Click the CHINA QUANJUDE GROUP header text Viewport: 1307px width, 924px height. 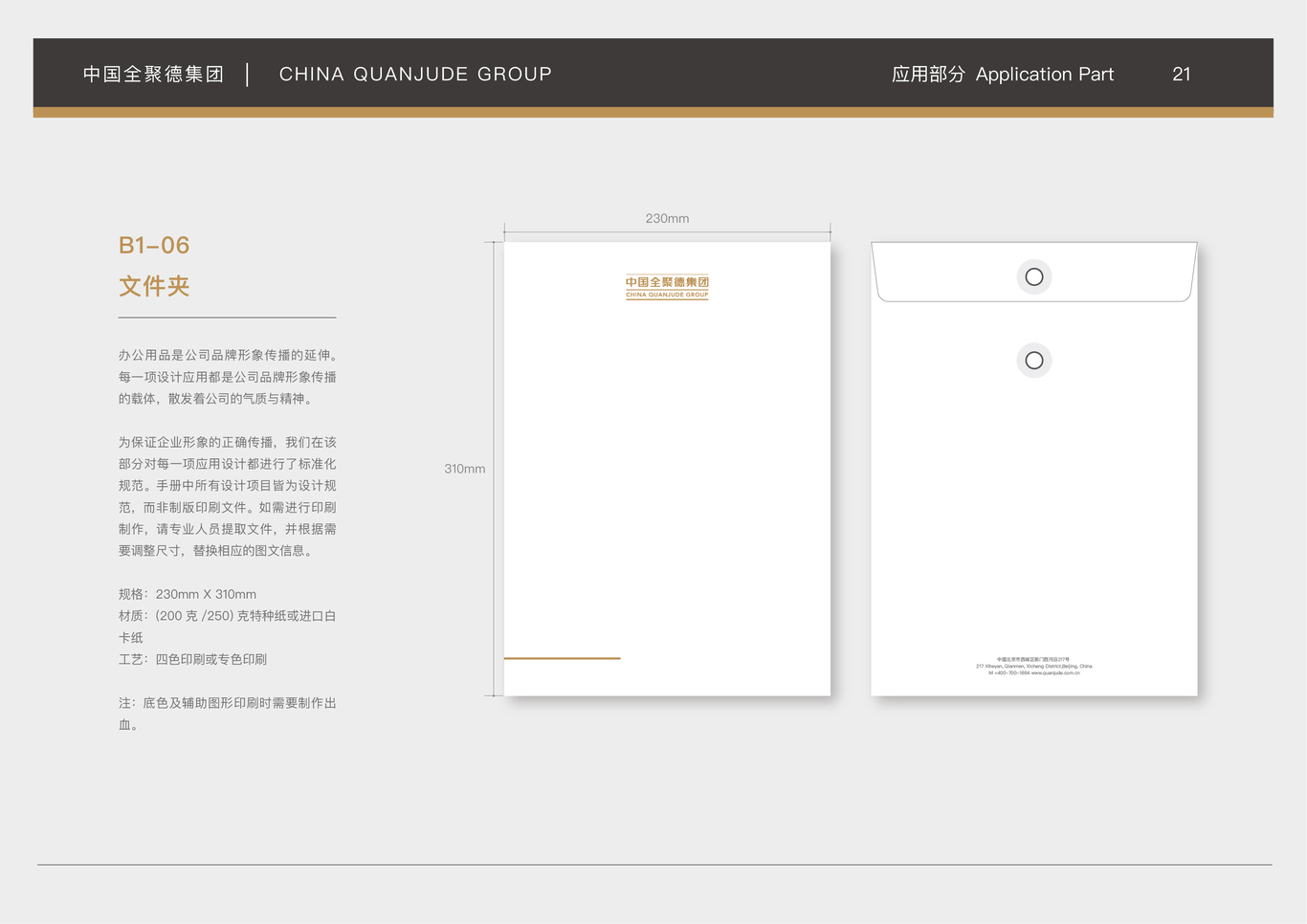point(415,75)
